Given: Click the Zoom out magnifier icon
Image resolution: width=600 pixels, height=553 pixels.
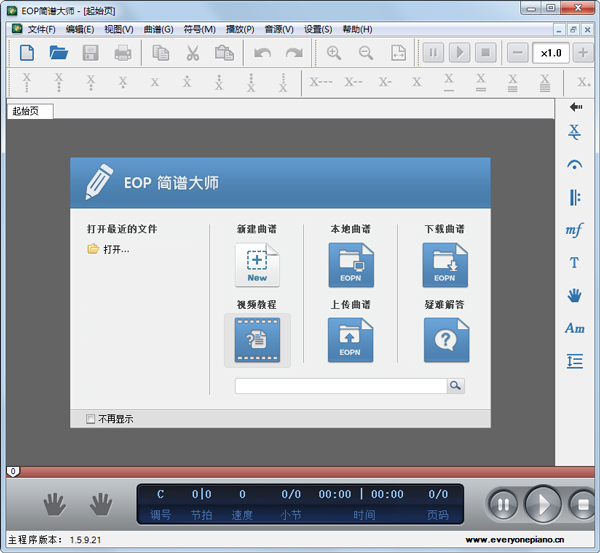Looking at the screenshot, I should tap(366, 53).
